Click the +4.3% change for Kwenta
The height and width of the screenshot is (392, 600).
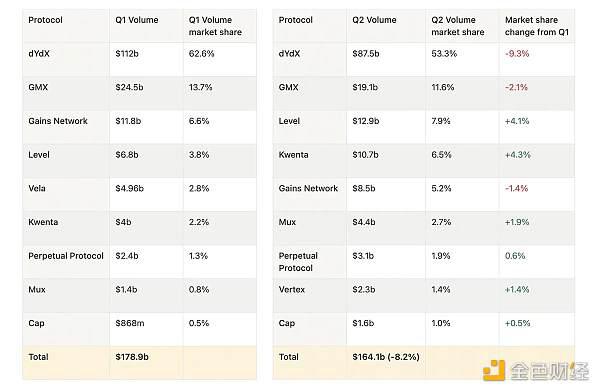click(517, 155)
